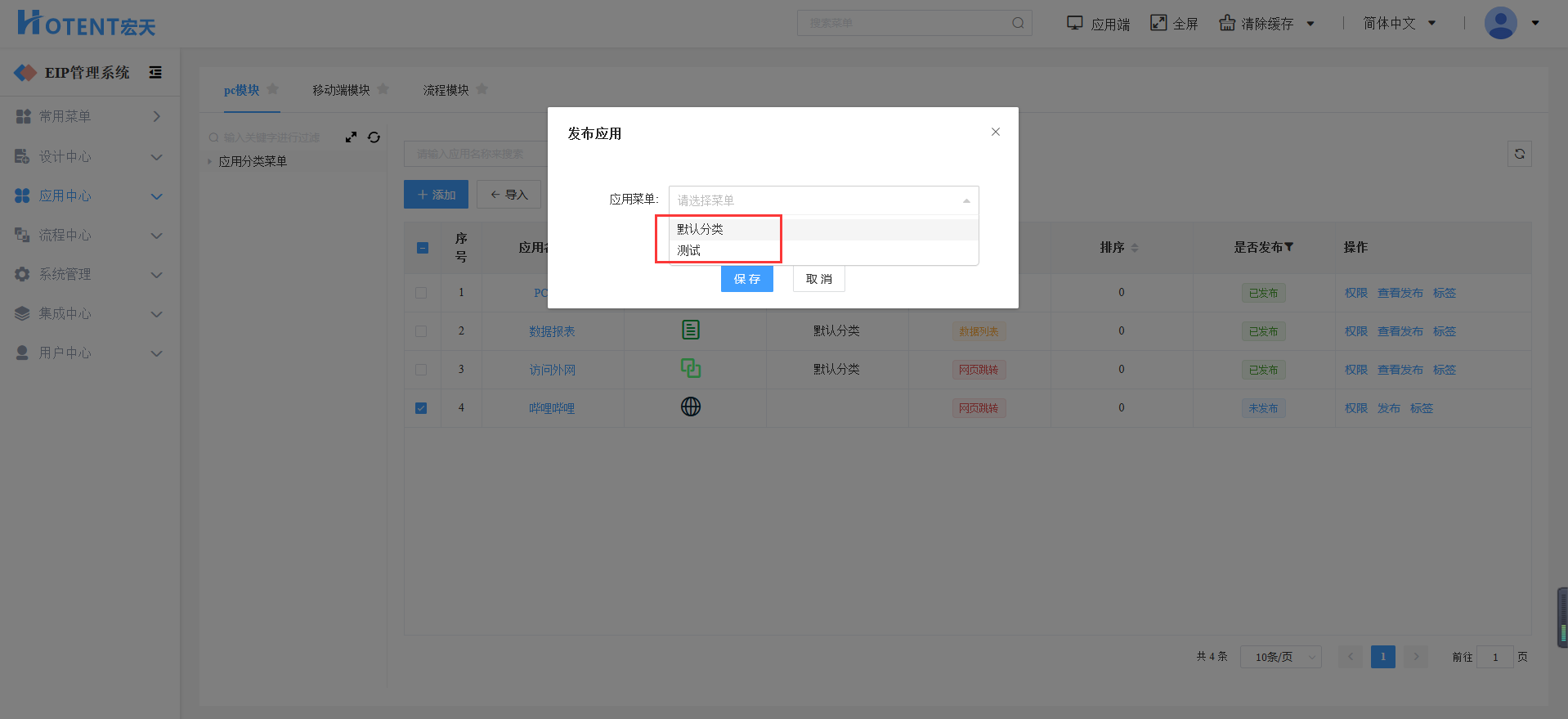Click the globe icon for 哔哩哔哩 row

[x=691, y=407]
